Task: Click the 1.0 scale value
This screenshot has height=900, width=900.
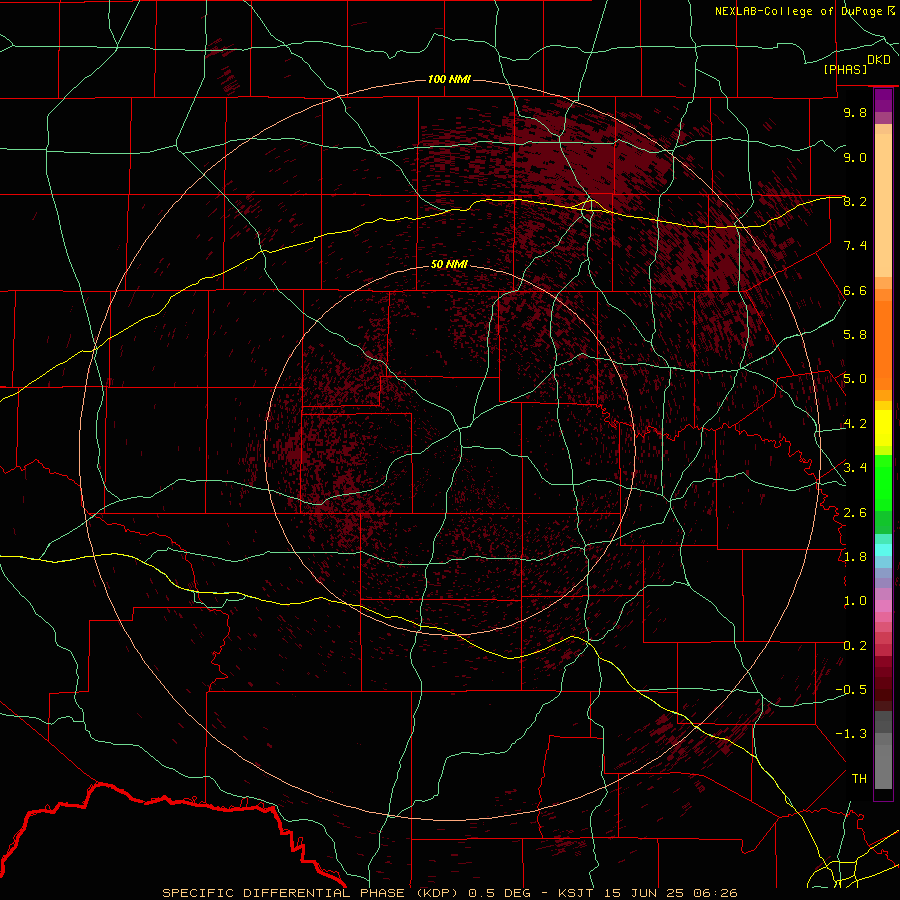Action: point(855,601)
